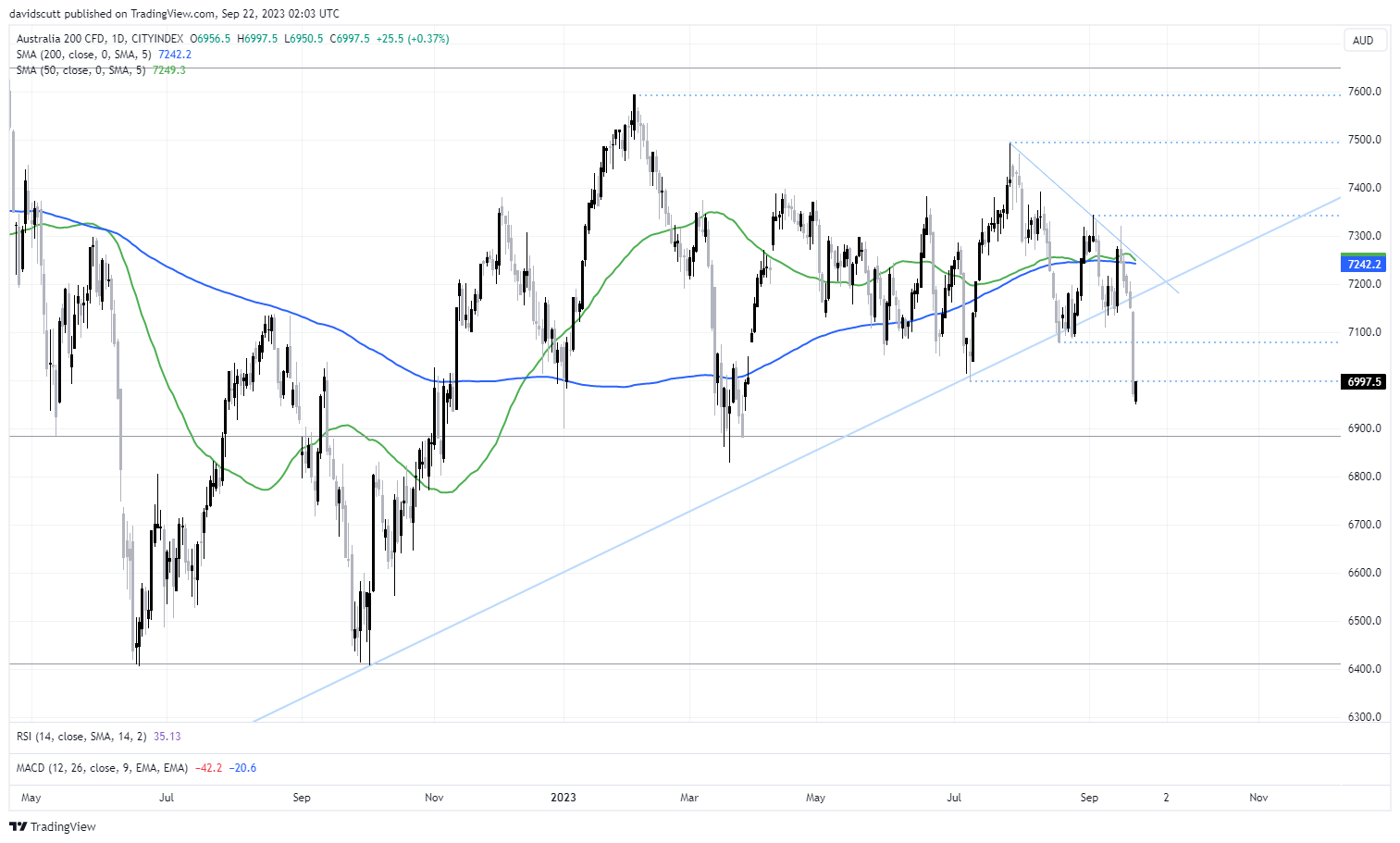Click the Jul label before Sep on time axis
This screenshot has height=843, width=1400.
167,798
